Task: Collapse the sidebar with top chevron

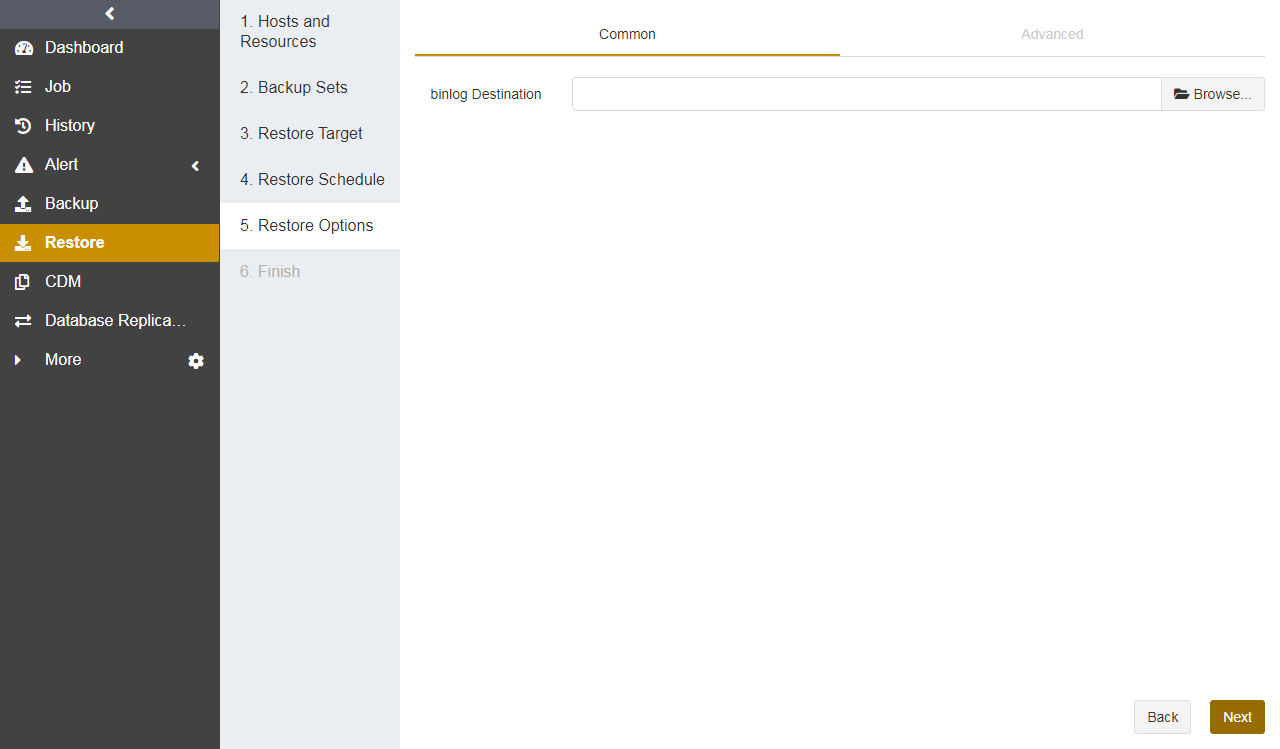Action: pyautogui.click(x=110, y=14)
